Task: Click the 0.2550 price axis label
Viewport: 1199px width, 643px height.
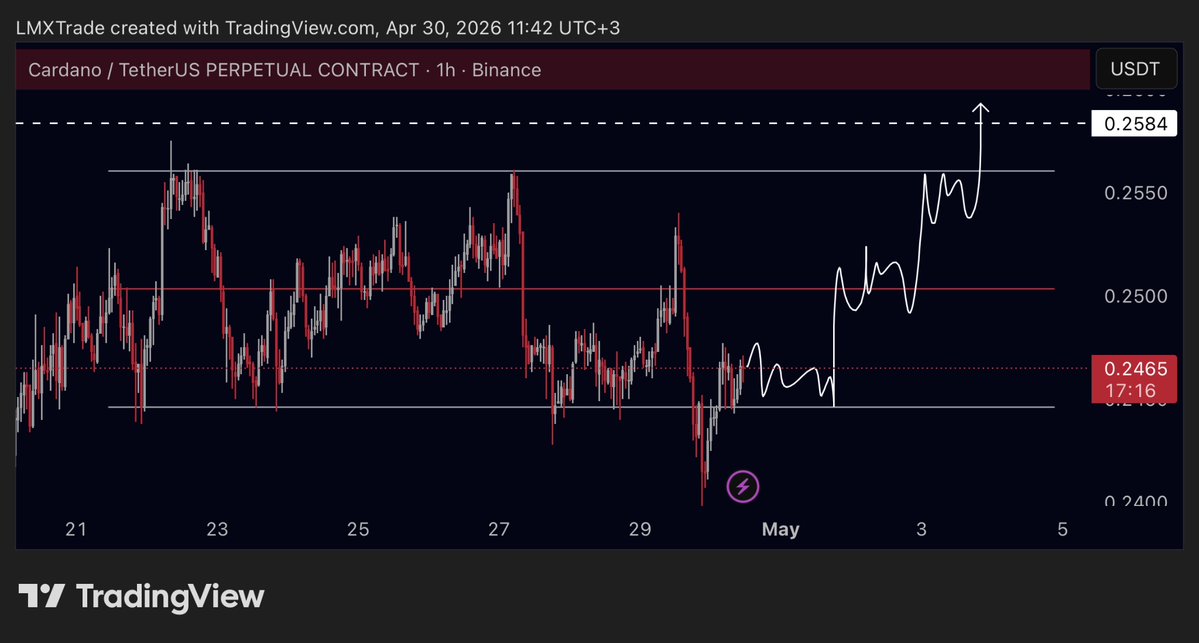Action: [x=1136, y=193]
